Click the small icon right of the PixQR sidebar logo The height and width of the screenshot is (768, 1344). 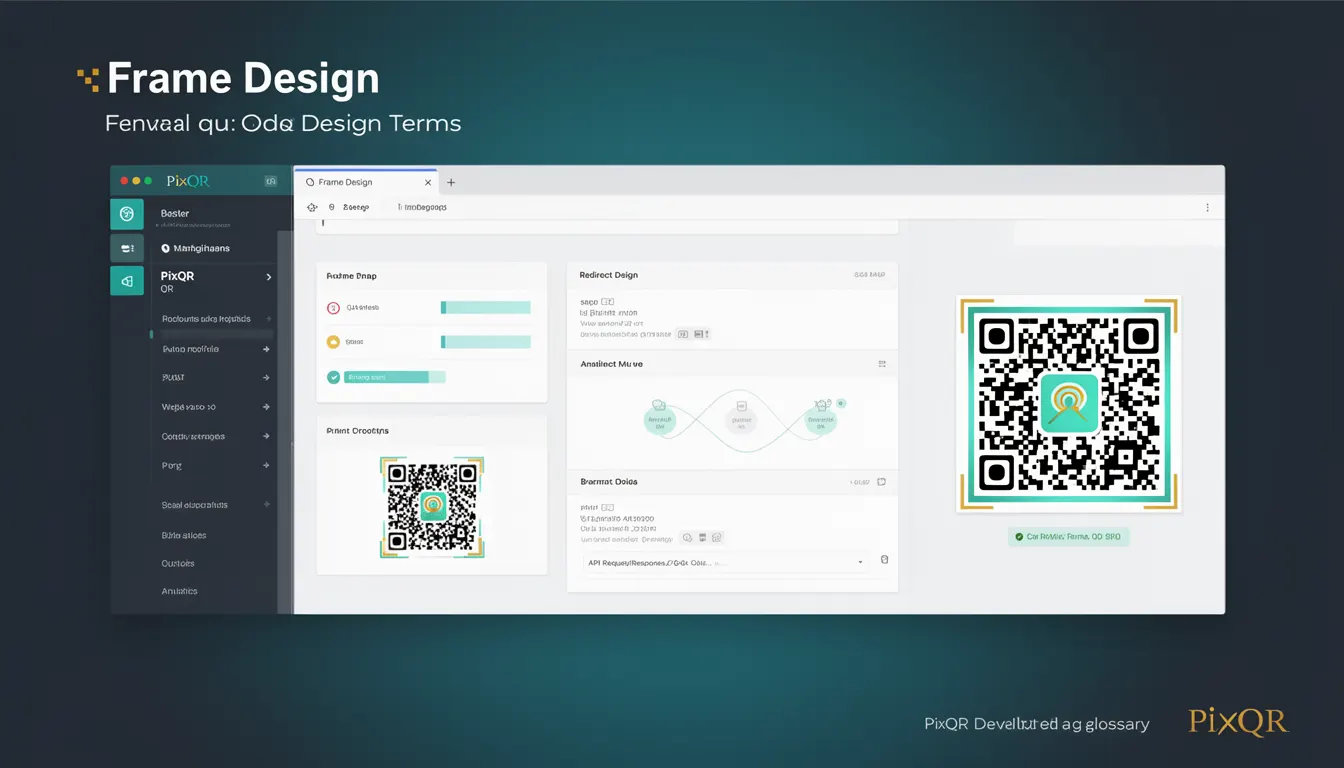[x=270, y=181]
